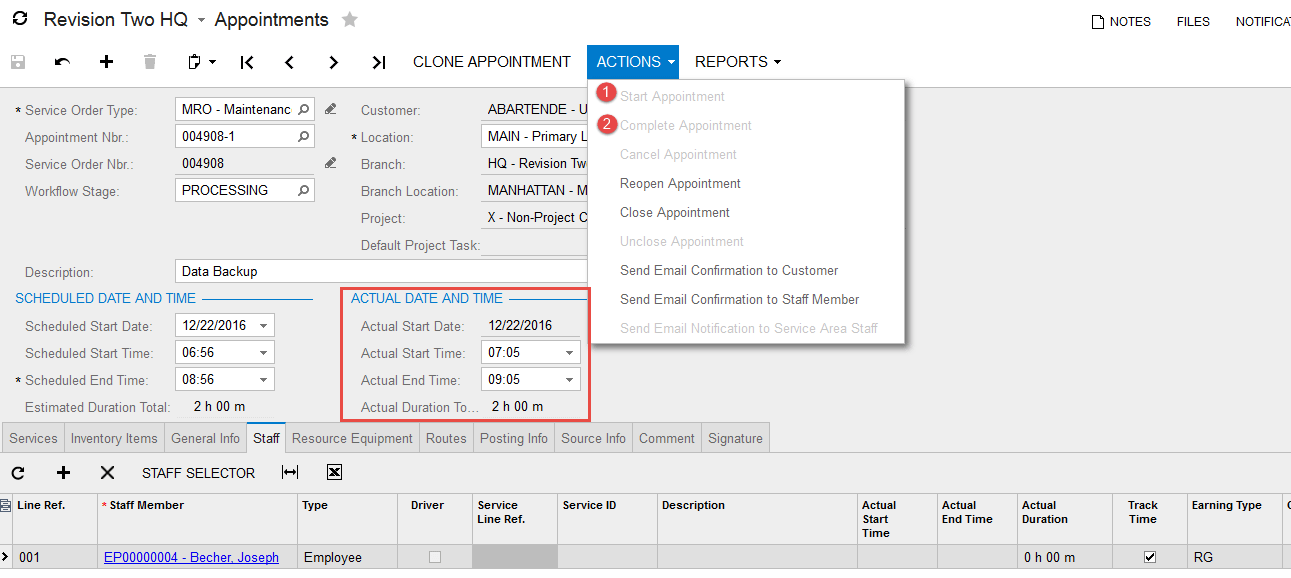Open the Posting Info tab

click(514, 439)
